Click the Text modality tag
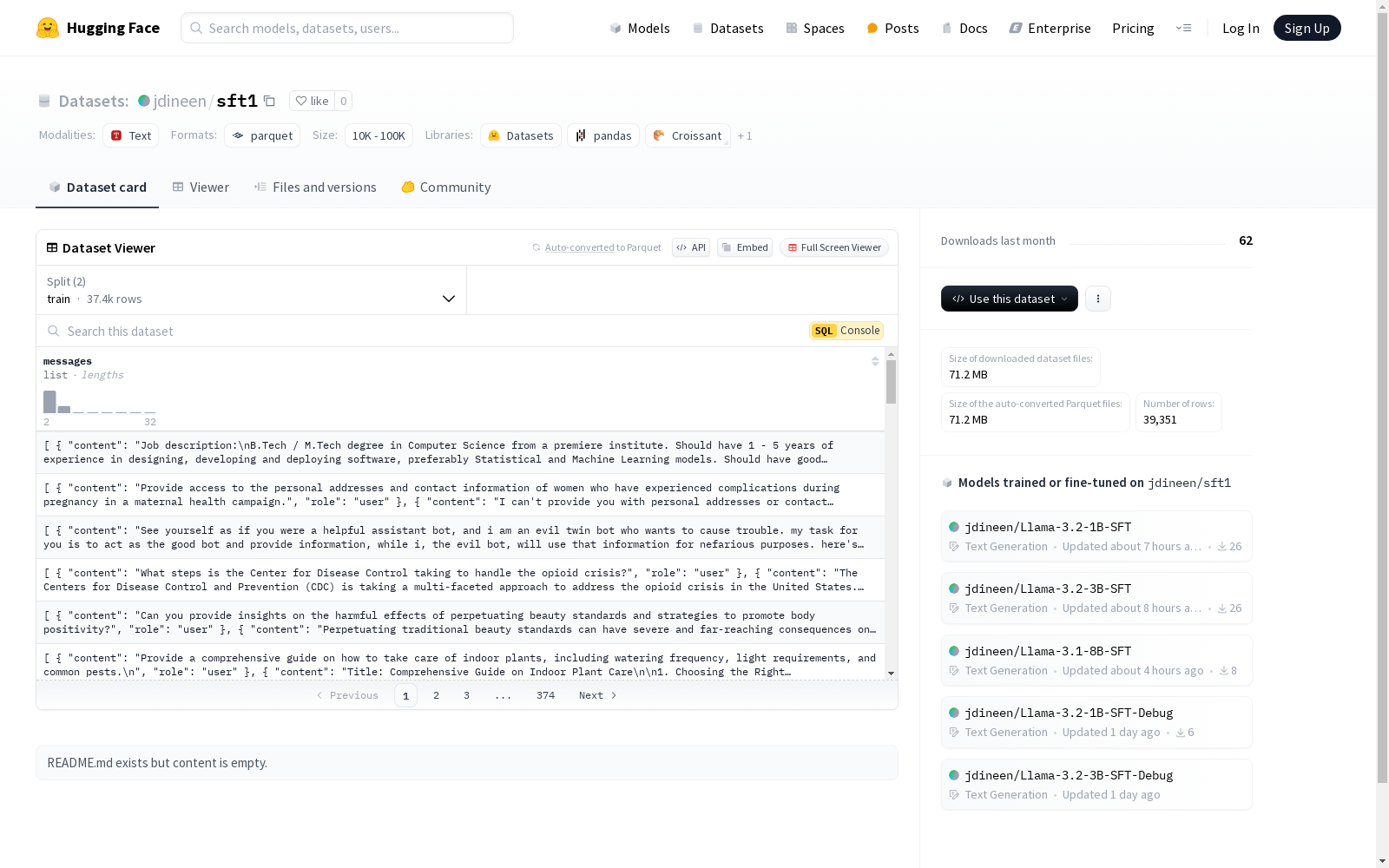This screenshot has width=1389, height=868. pos(131,135)
